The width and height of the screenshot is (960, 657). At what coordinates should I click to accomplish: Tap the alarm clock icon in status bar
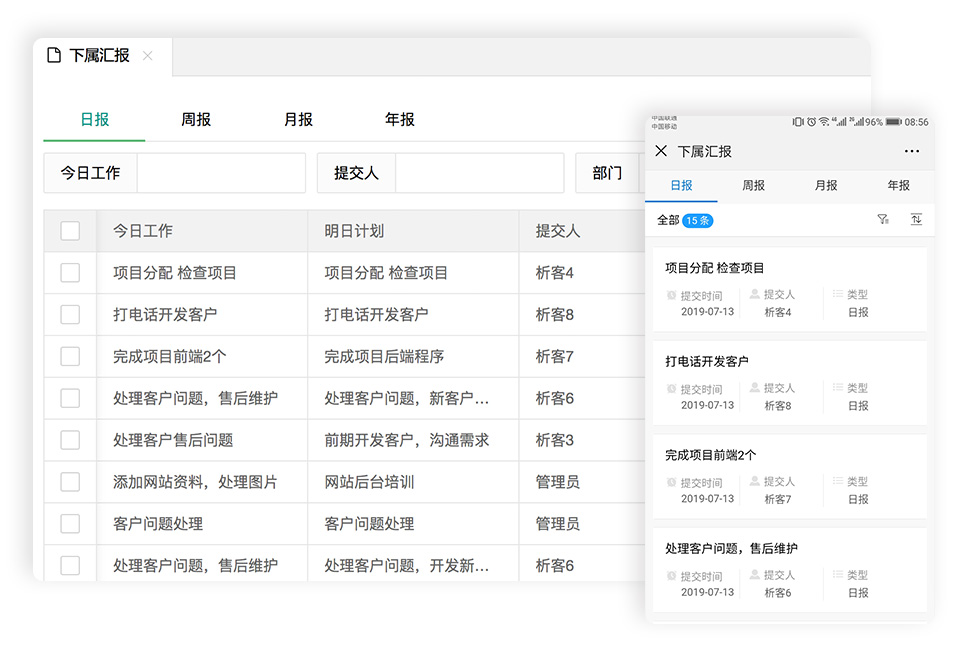tap(811, 122)
